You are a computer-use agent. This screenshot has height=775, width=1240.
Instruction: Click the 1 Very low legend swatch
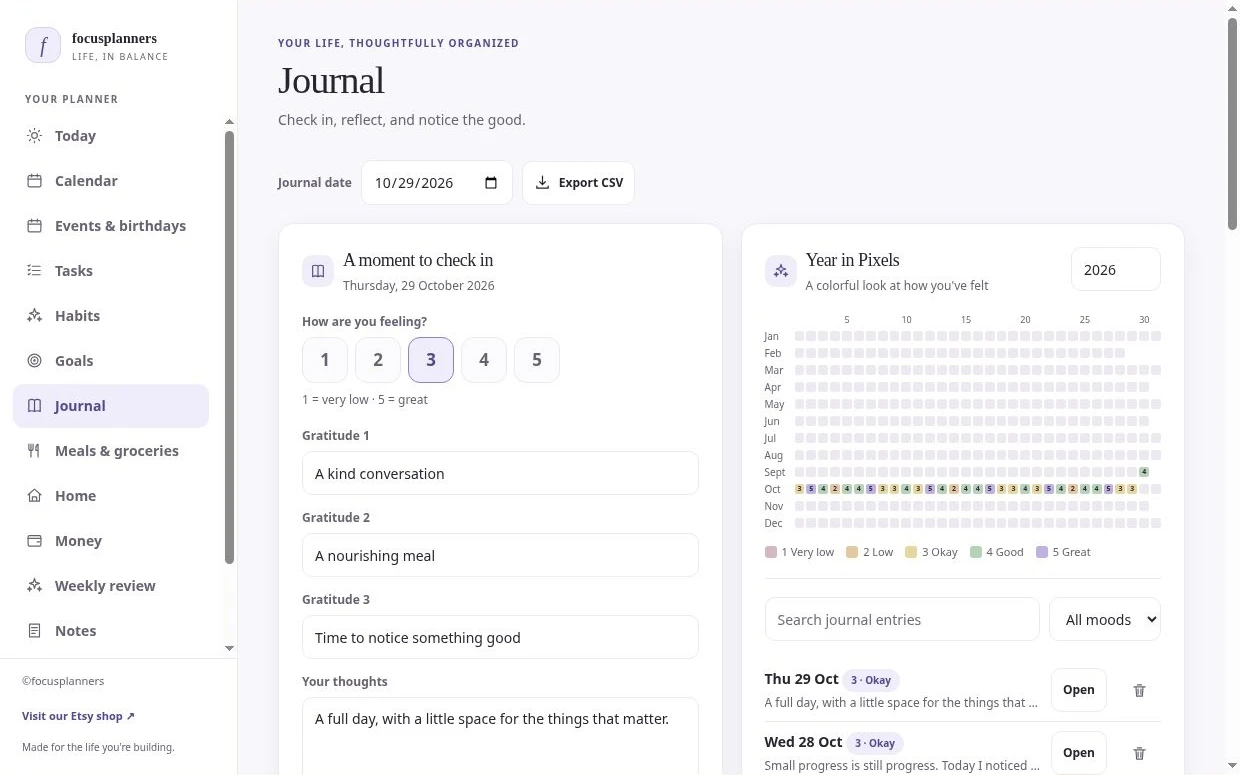pyautogui.click(x=771, y=552)
